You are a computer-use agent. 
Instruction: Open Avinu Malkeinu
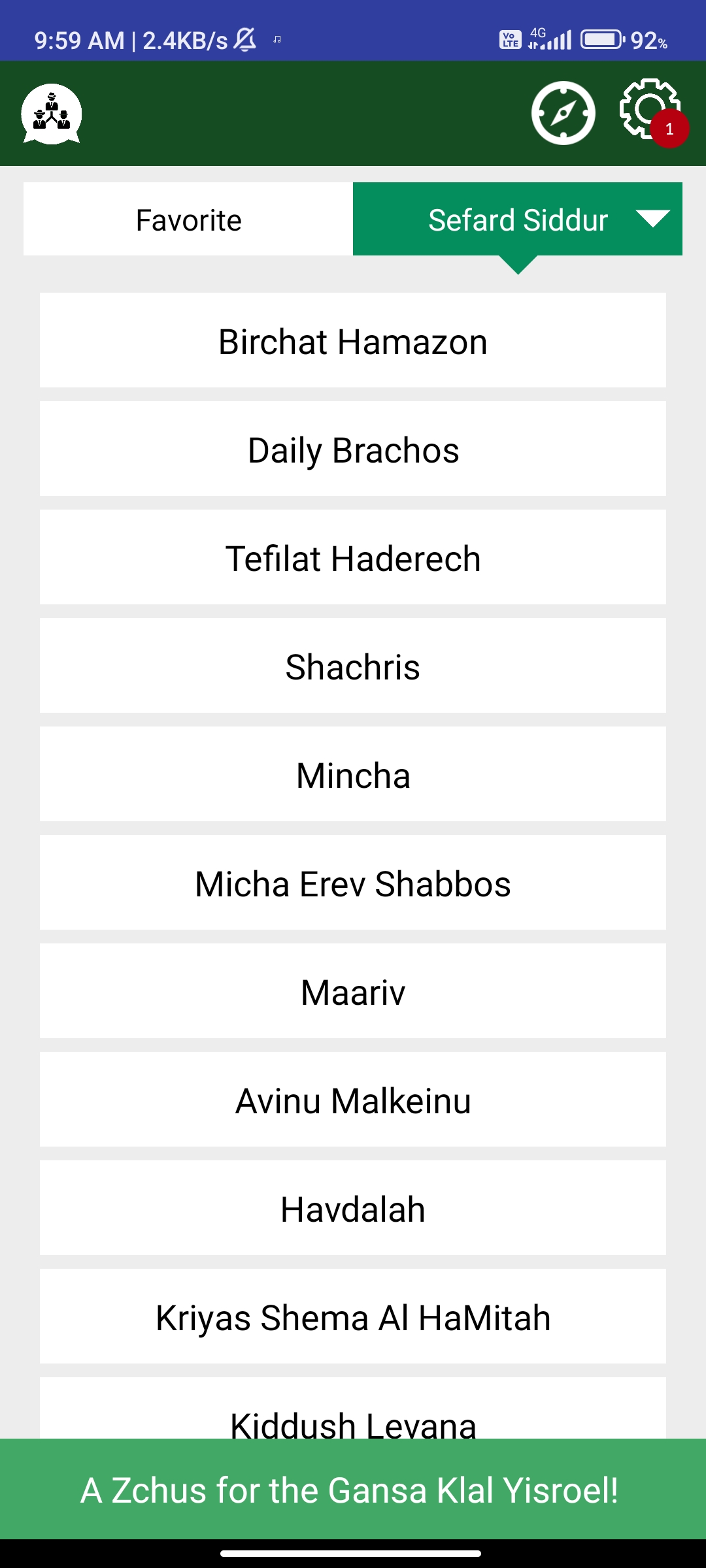point(353,1100)
